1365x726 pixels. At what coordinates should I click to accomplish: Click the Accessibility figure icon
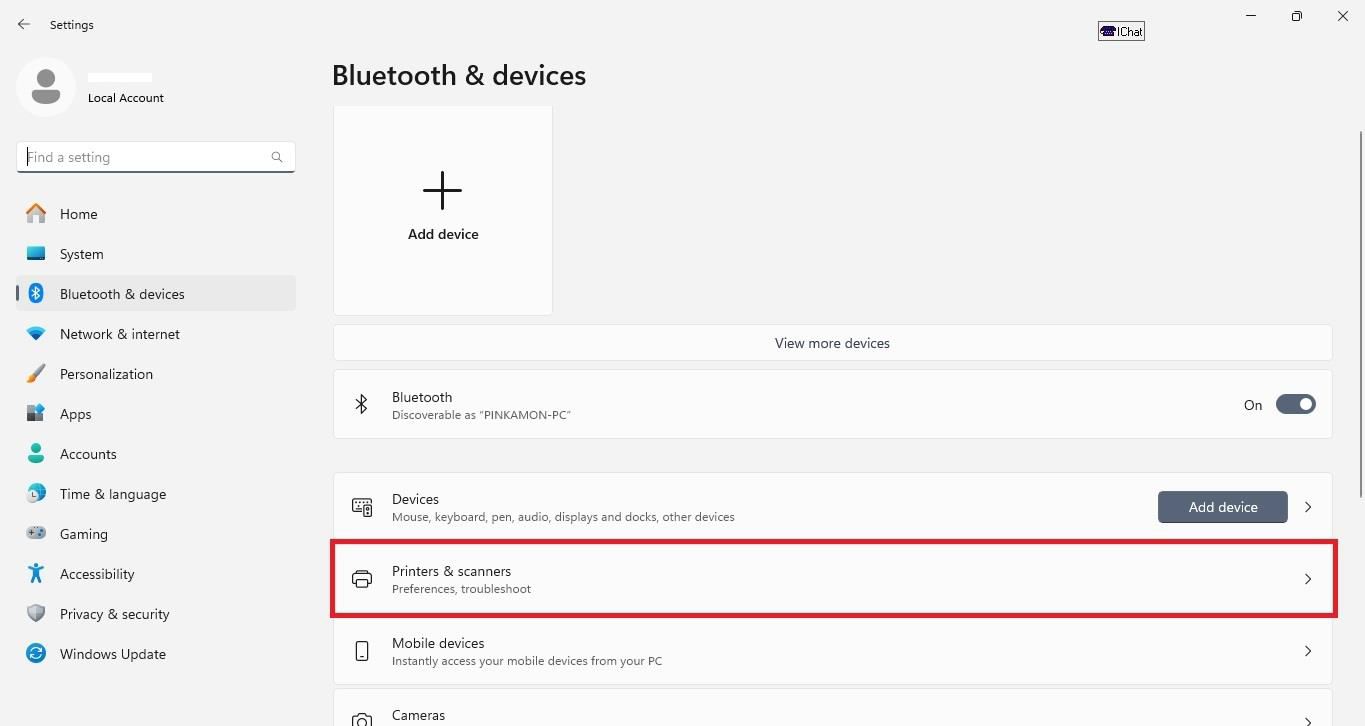pyautogui.click(x=36, y=574)
